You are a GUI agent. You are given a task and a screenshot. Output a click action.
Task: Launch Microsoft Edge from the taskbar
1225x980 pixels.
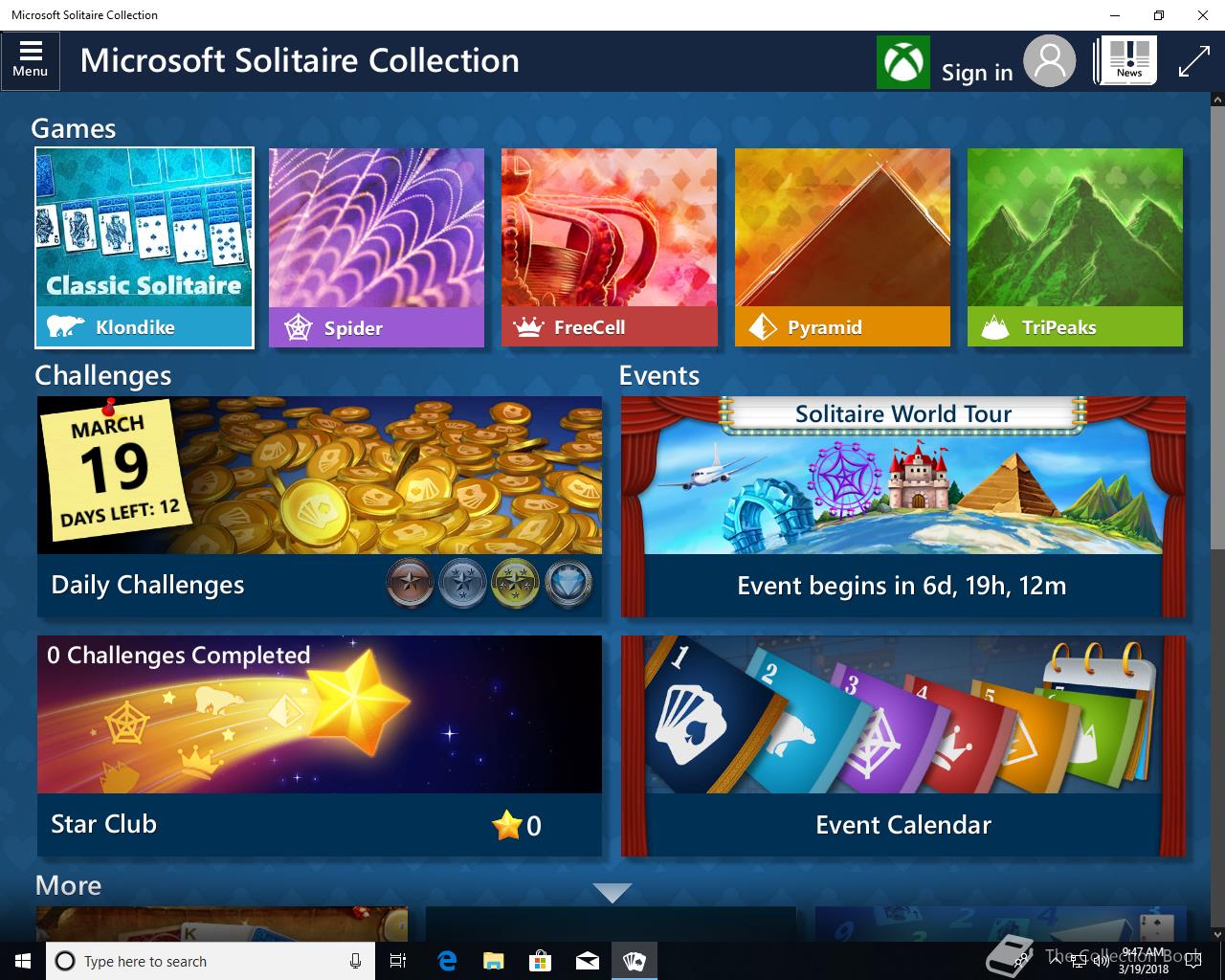pos(447,961)
